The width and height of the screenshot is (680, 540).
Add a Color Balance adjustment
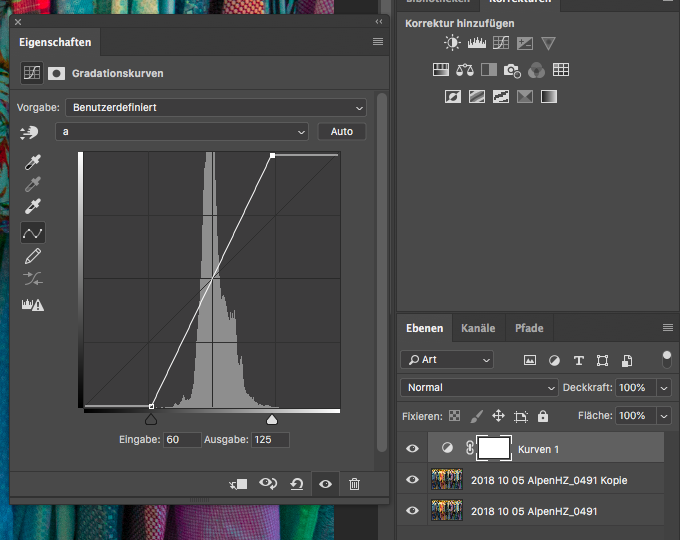(465, 70)
